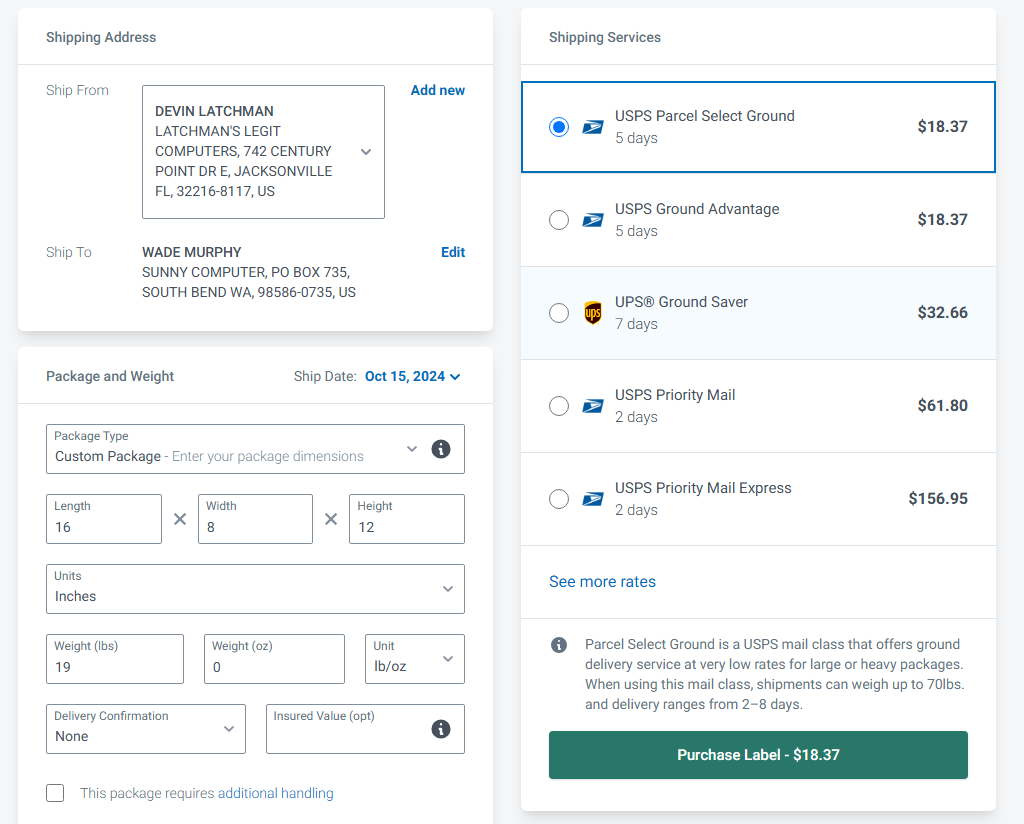Select USPS Priority Mail radio button
The image size is (1024, 824).
[x=559, y=406]
